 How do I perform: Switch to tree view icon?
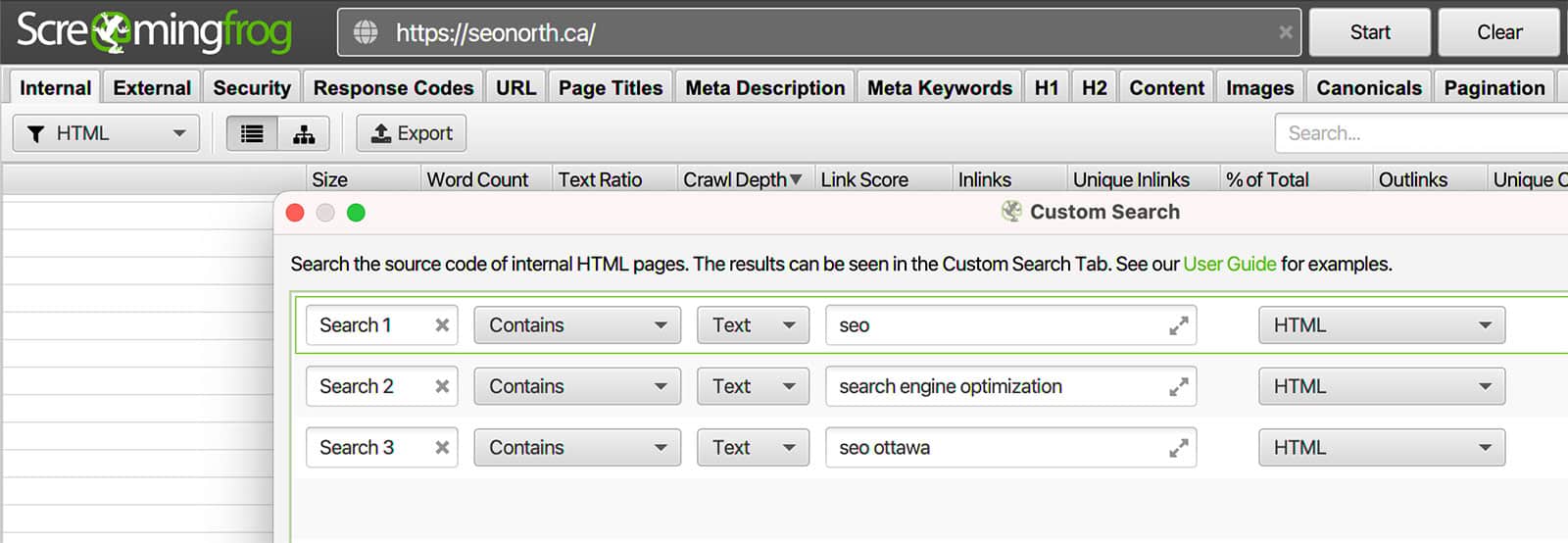coord(304,133)
